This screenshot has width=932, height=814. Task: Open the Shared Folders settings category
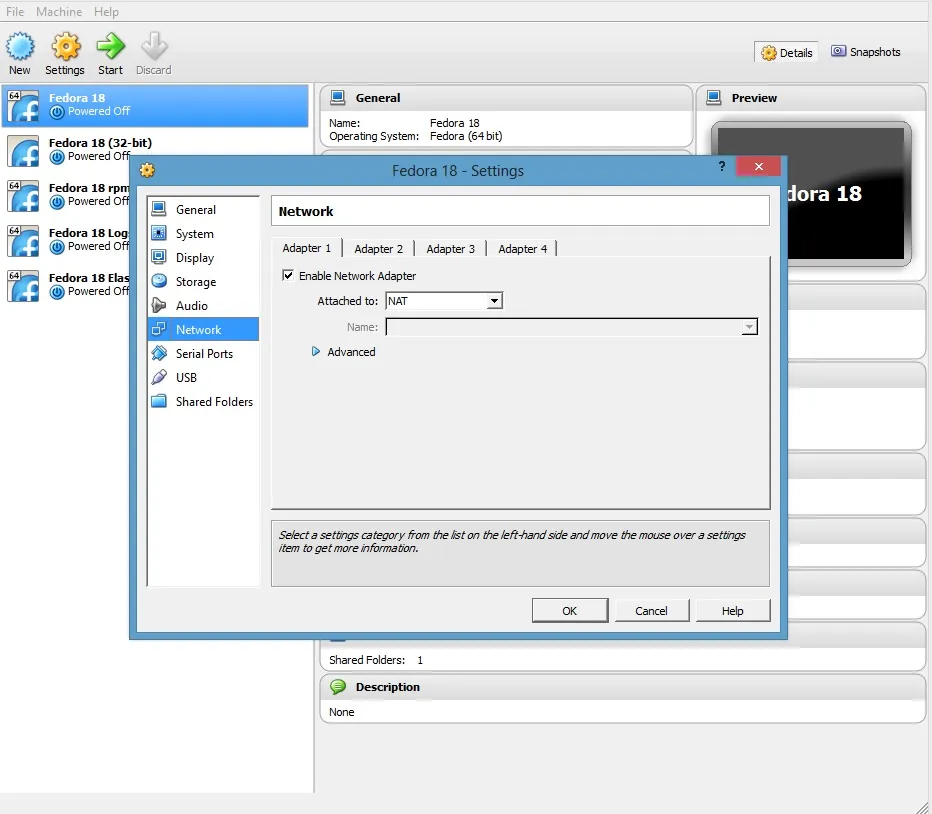click(x=213, y=402)
